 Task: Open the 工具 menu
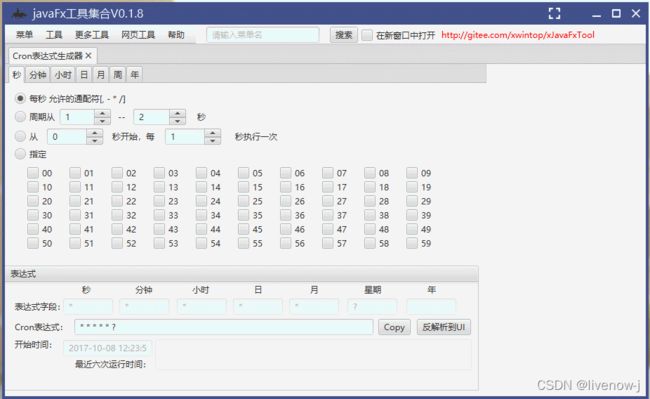click(54, 35)
